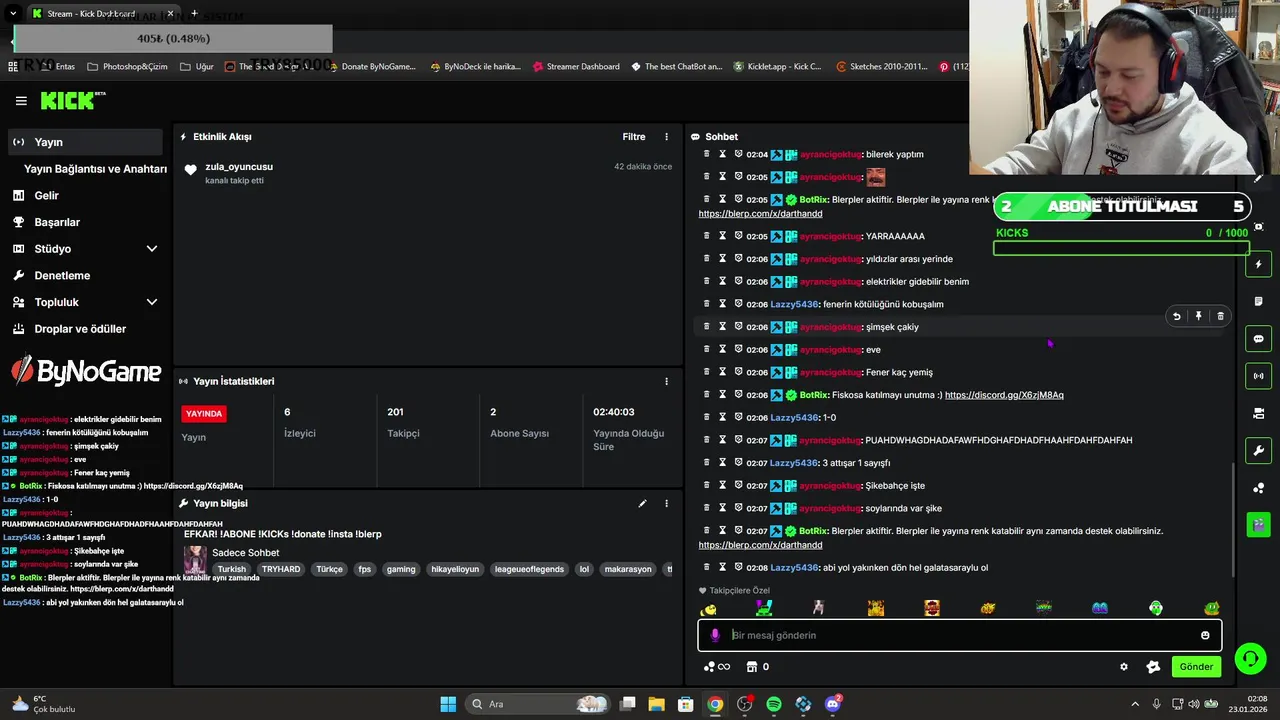Delete the şimşek çakiy message
Screen dimensions: 1280x720
pyautogui.click(x=1220, y=316)
